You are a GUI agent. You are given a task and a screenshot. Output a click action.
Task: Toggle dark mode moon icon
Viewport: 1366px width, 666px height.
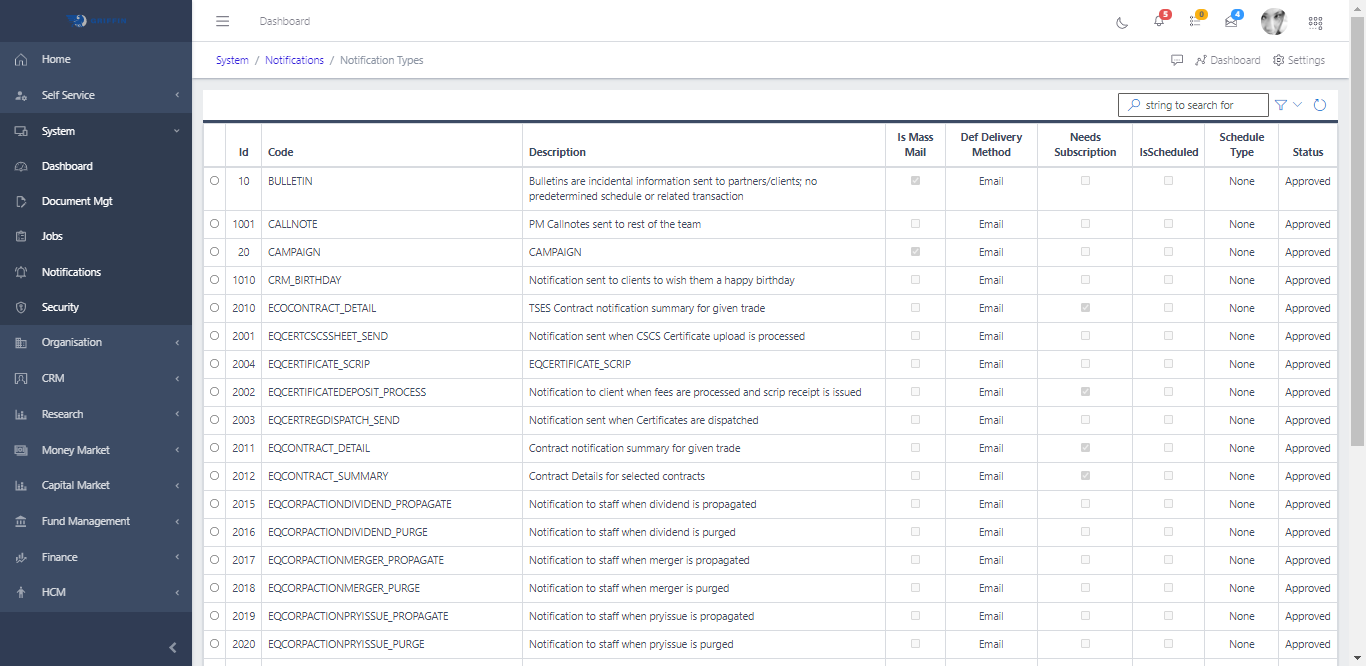pos(1122,22)
